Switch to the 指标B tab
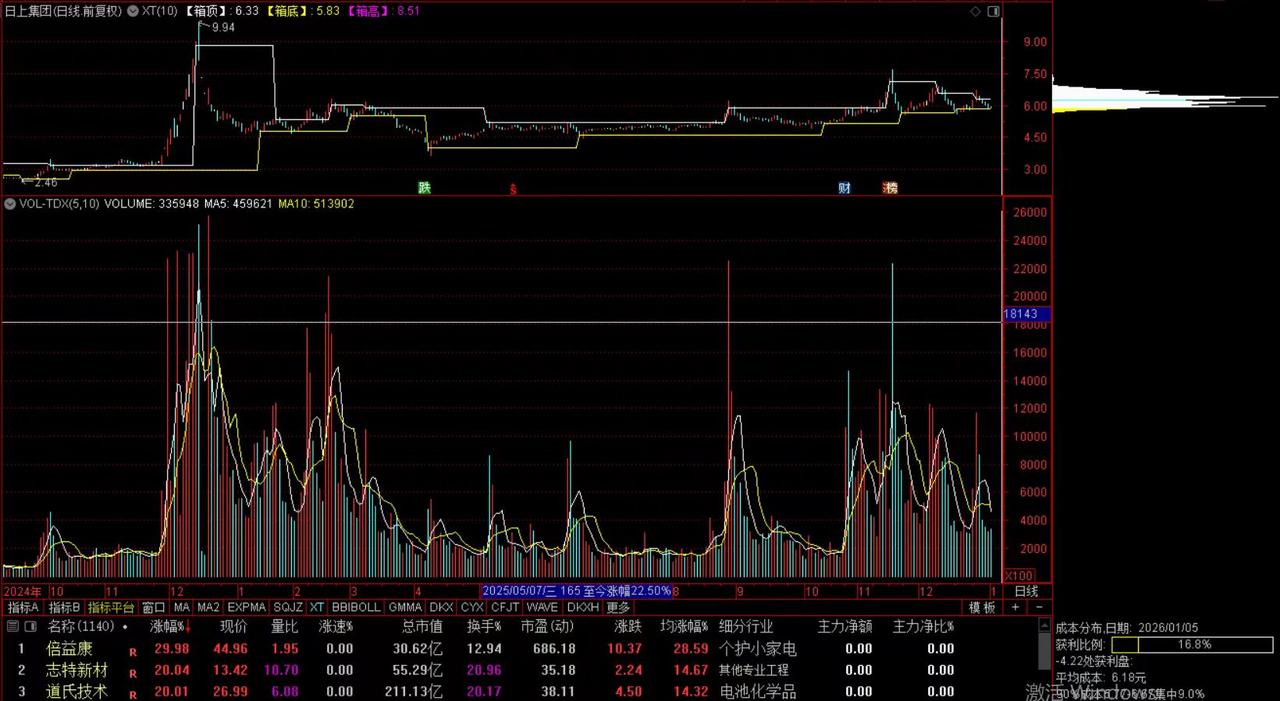The height and width of the screenshot is (701, 1280). 64,607
